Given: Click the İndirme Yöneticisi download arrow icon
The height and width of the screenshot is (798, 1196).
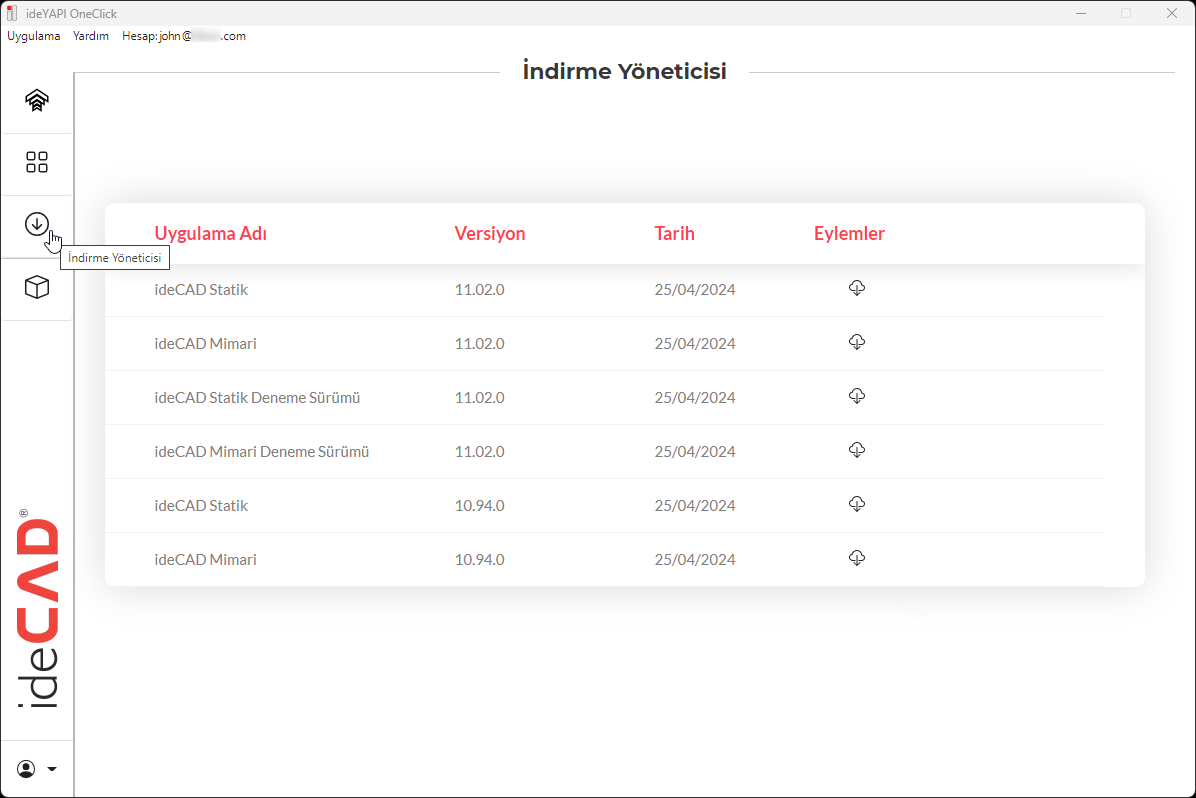Looking at the screenshot, I should (x=37, y=225).
